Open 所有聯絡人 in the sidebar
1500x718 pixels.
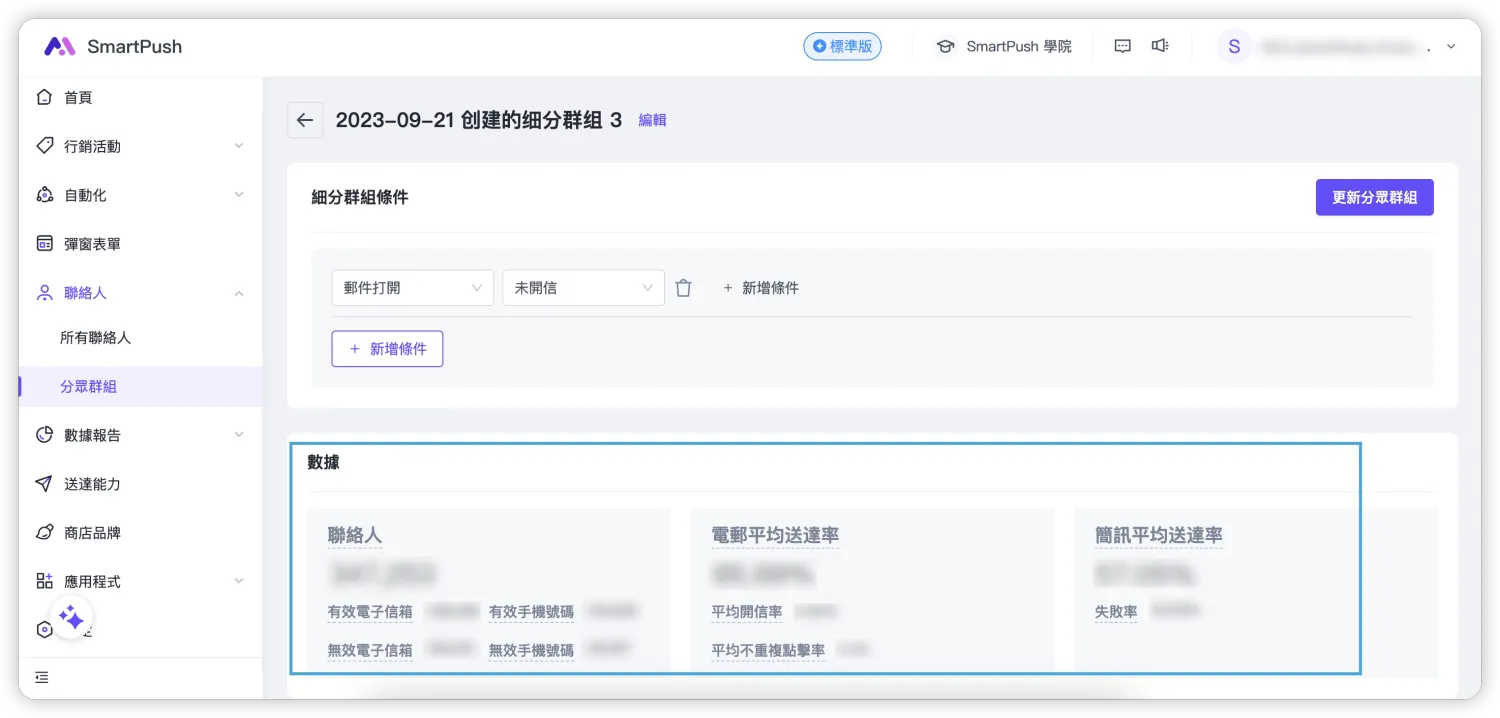[x=95, y=338]
